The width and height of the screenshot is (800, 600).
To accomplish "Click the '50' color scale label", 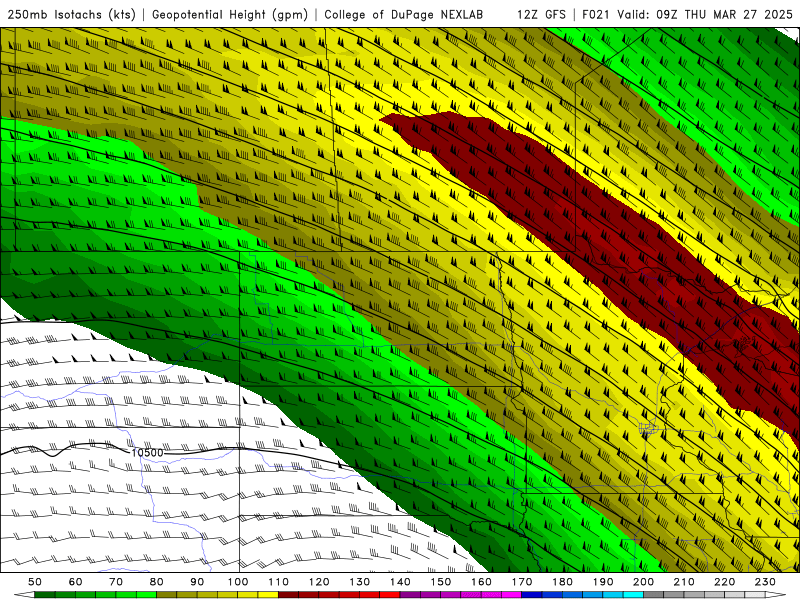I will 35,582.
